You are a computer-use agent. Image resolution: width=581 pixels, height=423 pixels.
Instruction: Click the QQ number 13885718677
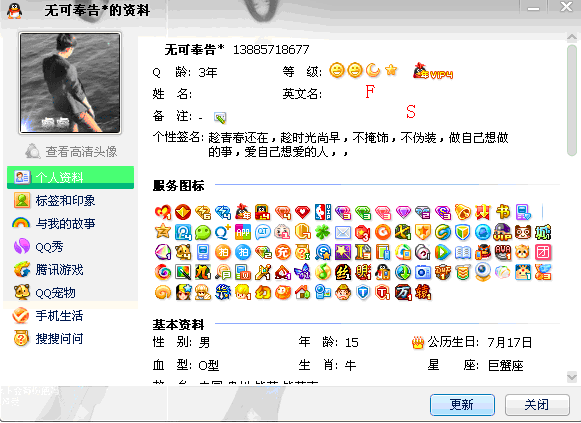click(271, 49)
